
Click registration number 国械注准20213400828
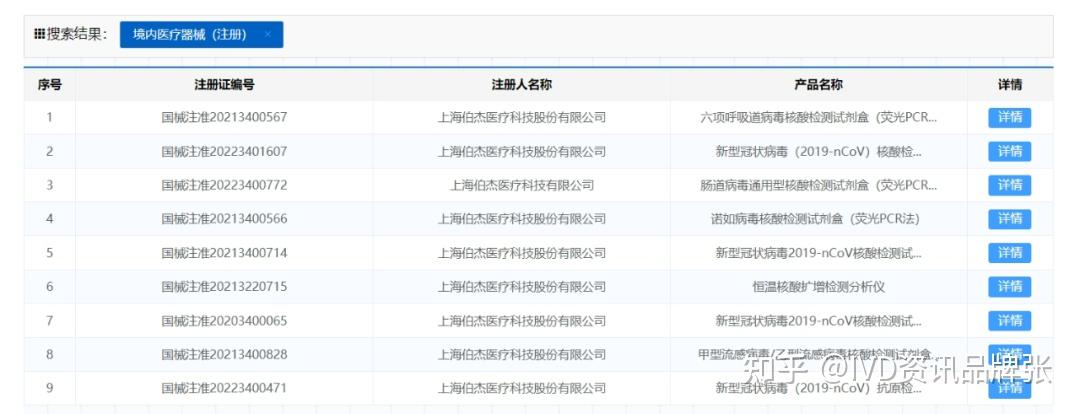pyautogui.click(x=225, y=355)
